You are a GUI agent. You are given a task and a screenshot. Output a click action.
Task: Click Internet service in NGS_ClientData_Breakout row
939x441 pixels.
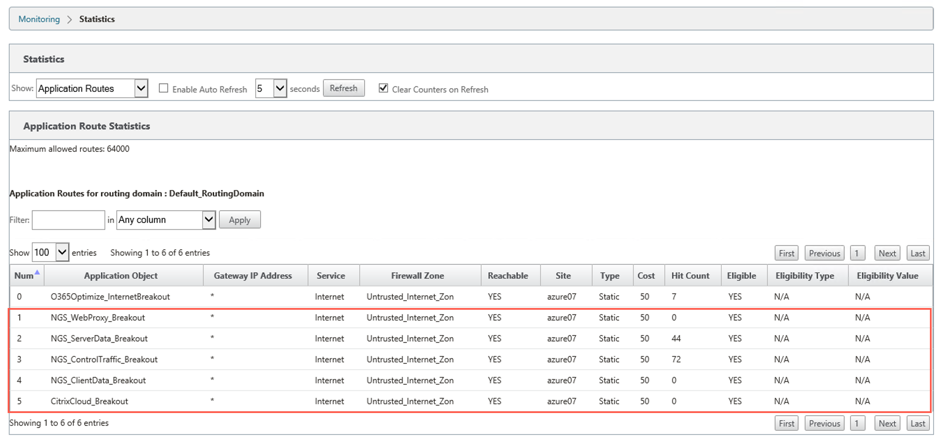330,380
